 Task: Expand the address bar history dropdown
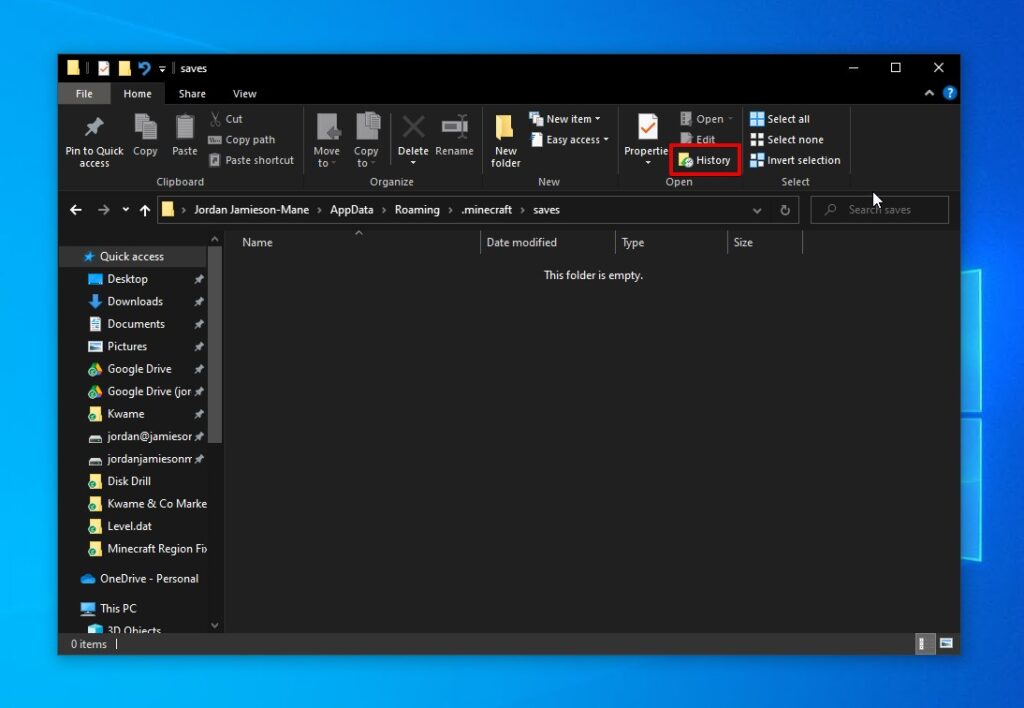click(x=757, y=210)
